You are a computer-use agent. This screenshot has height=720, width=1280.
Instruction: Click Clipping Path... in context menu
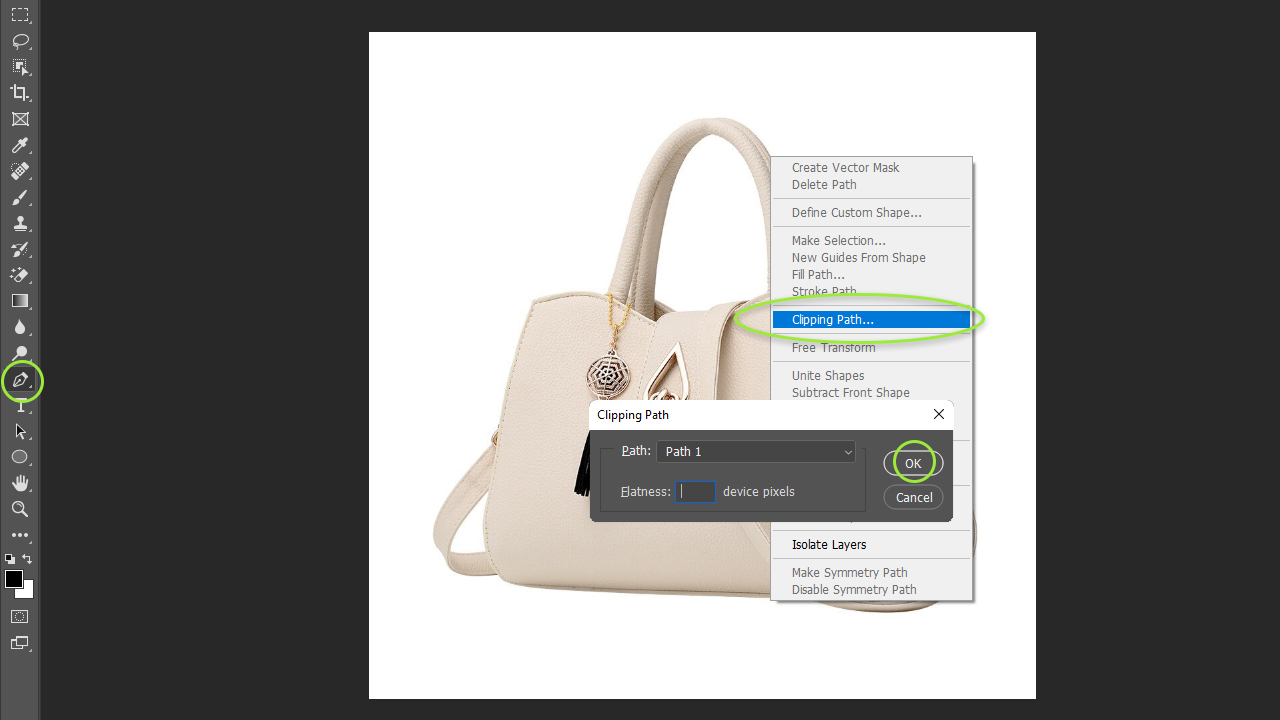(870, 320)
